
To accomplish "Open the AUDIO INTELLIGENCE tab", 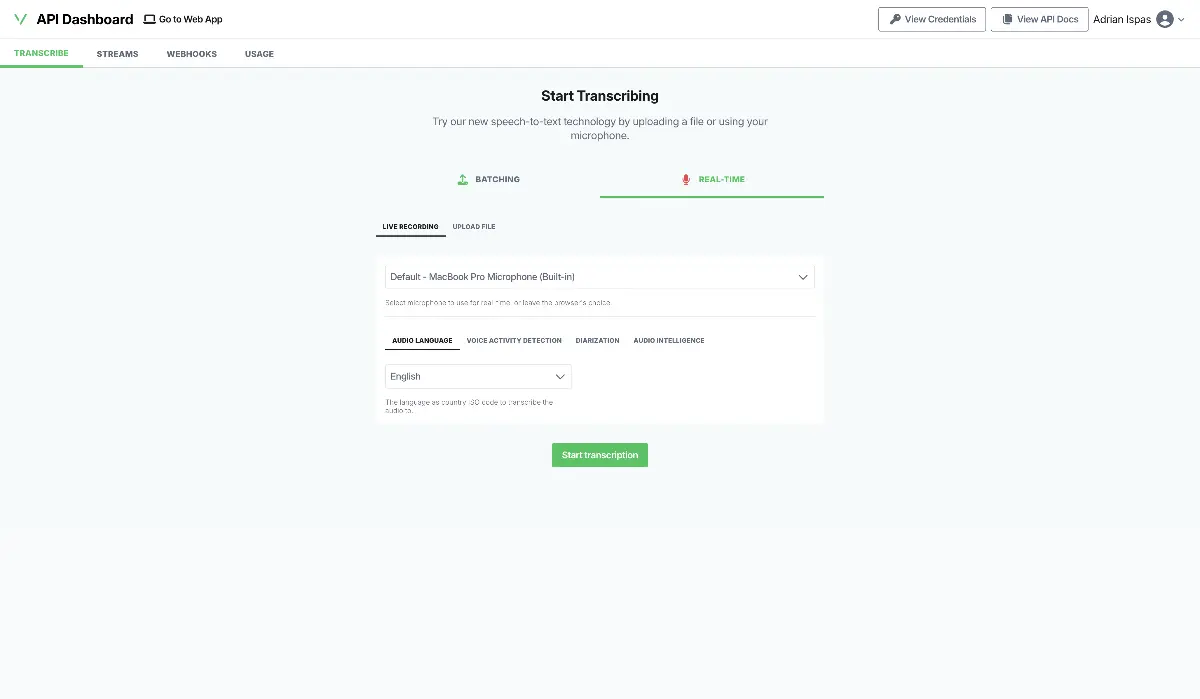I will [x=667, y=340].
